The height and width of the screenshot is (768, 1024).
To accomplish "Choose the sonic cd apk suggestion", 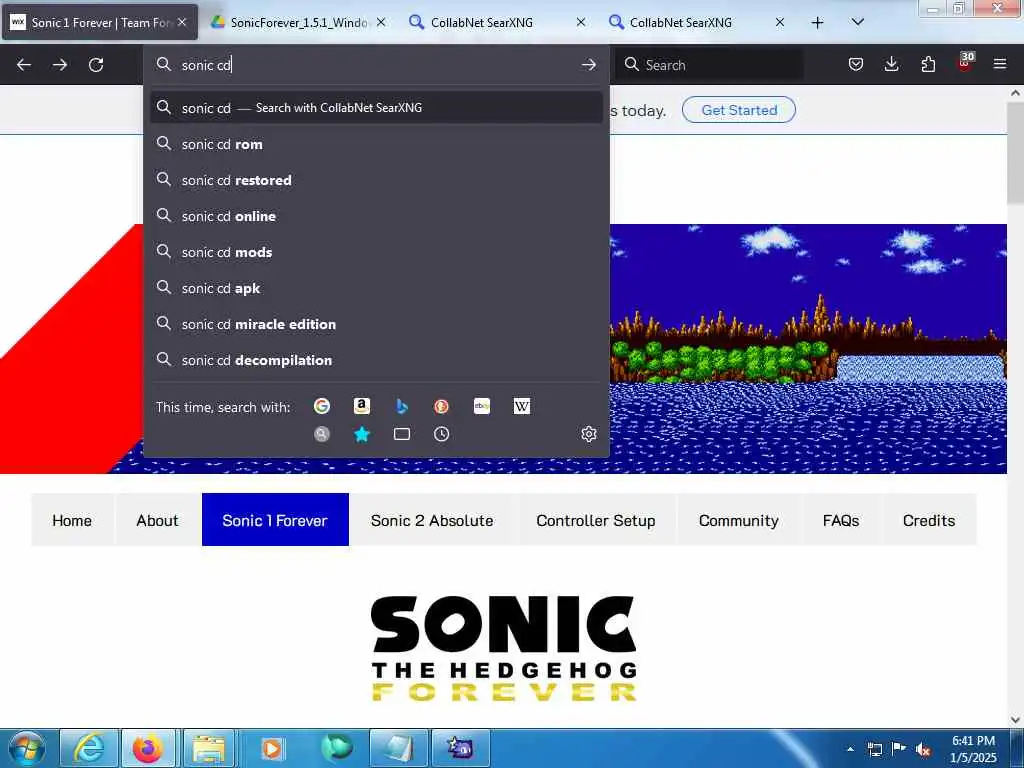I will [376, 288].
